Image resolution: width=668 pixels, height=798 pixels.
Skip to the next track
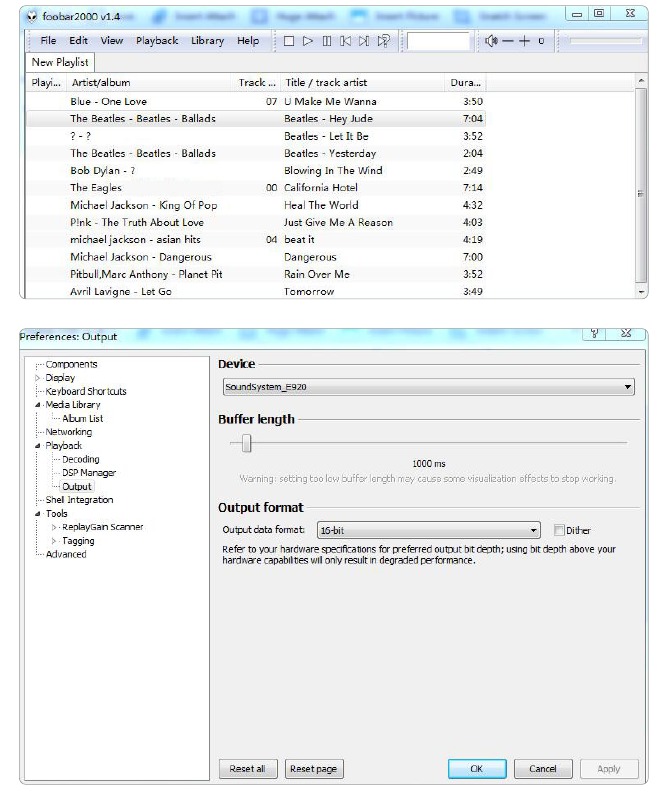[x=364, y=41]
